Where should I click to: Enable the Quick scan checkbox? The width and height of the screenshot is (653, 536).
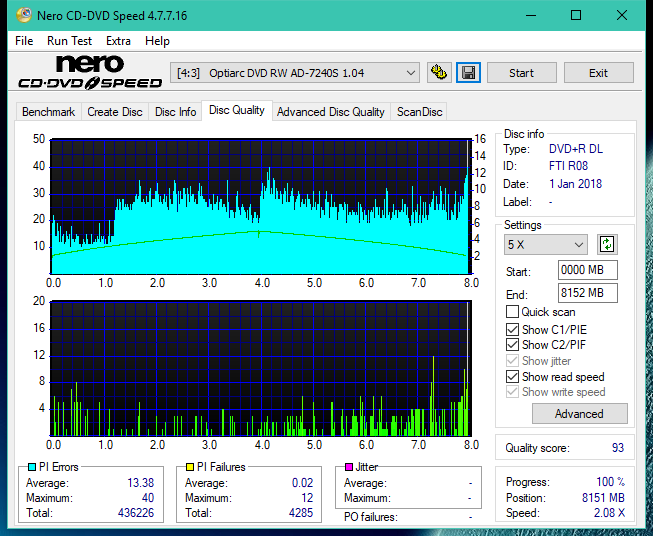point(512,312)
